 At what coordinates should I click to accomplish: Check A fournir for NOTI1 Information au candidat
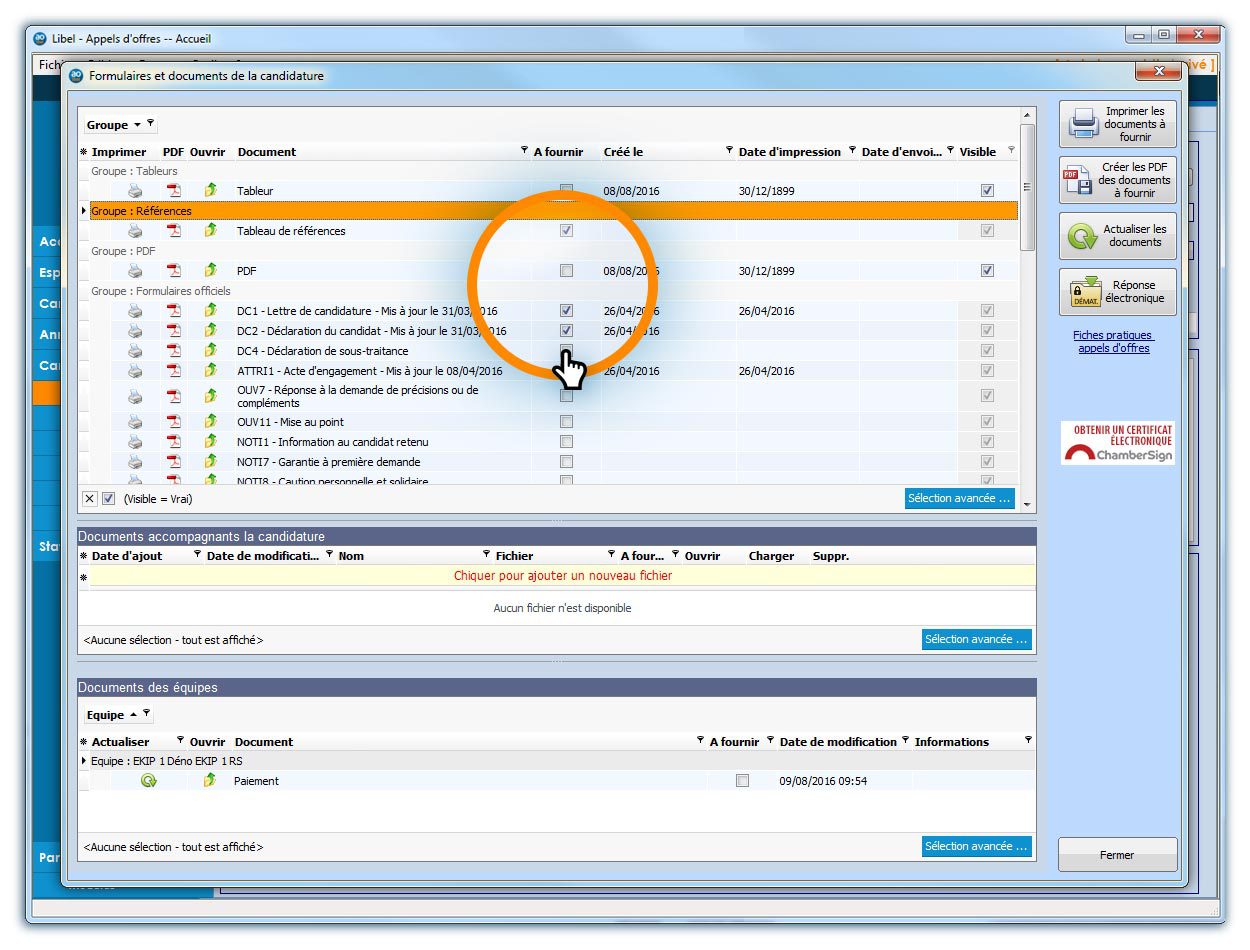point(566,442)
